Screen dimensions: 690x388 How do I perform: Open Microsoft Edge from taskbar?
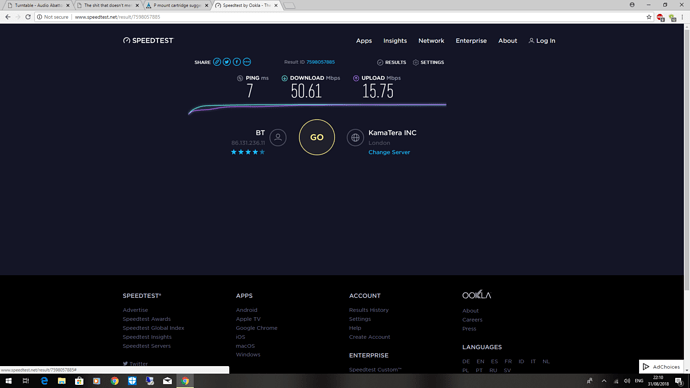44,381
